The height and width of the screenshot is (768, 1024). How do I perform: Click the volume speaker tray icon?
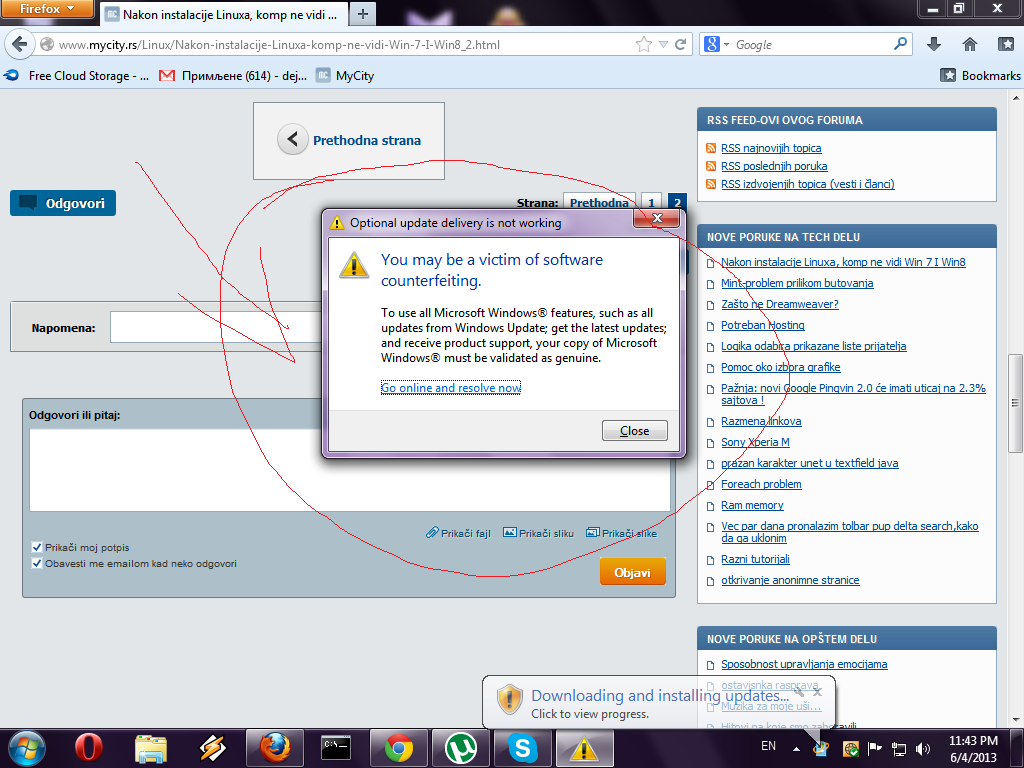point(923,748)
